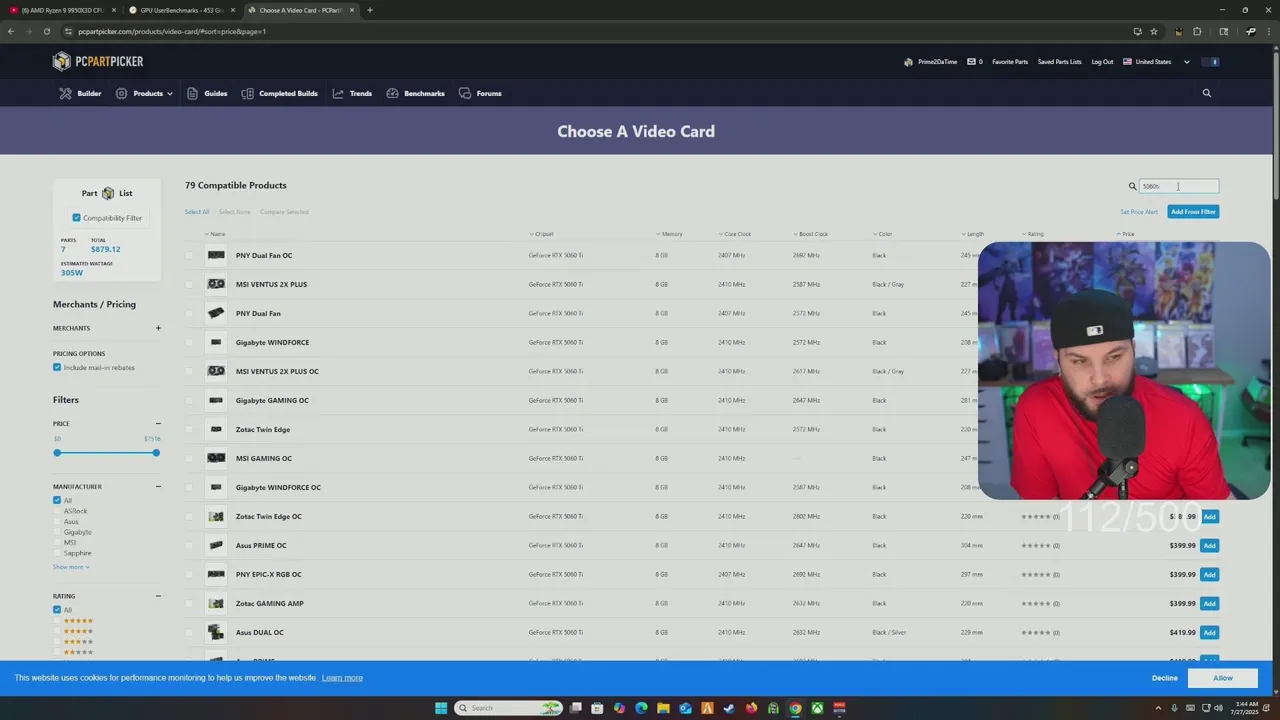Click the product search input field
The width and height of the screenshot is (1280, 720).
point(1179,186)
